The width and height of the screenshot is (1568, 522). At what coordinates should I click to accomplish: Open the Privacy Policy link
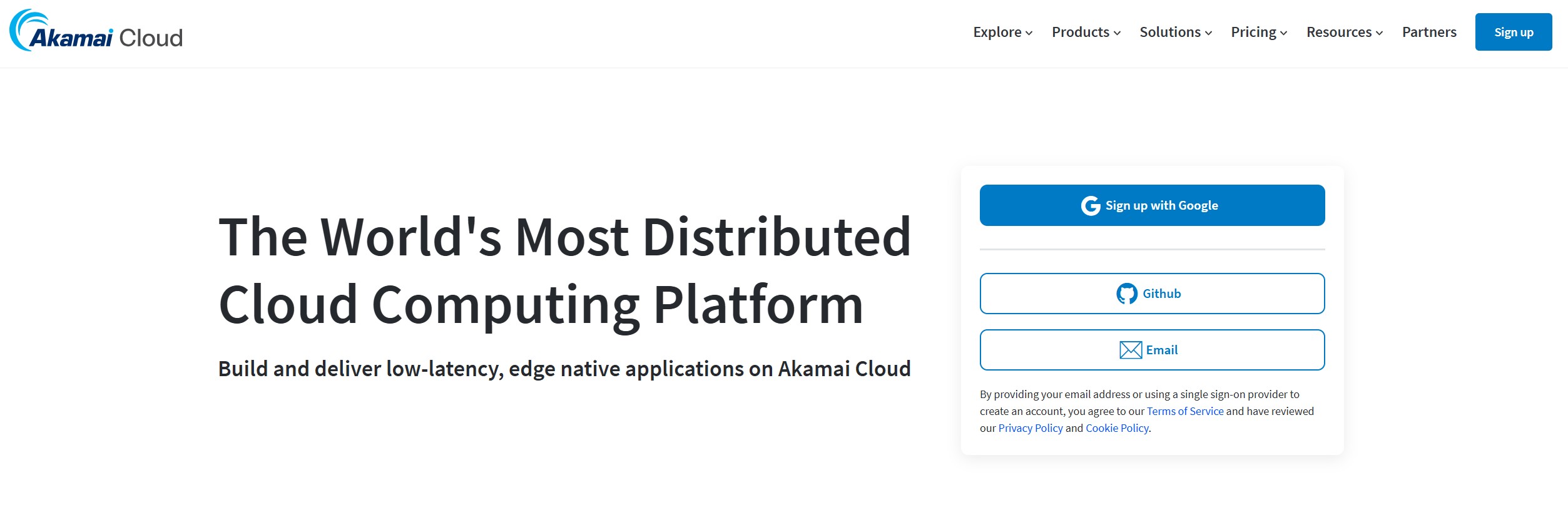pyautogui.click(x=1030, y=428)
